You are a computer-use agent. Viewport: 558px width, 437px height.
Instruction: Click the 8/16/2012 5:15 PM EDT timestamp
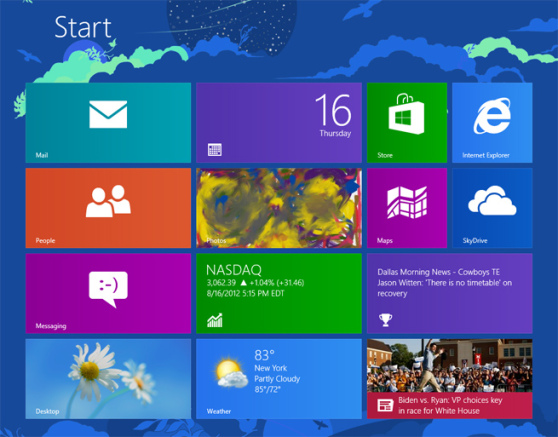[x=246, y=294]
